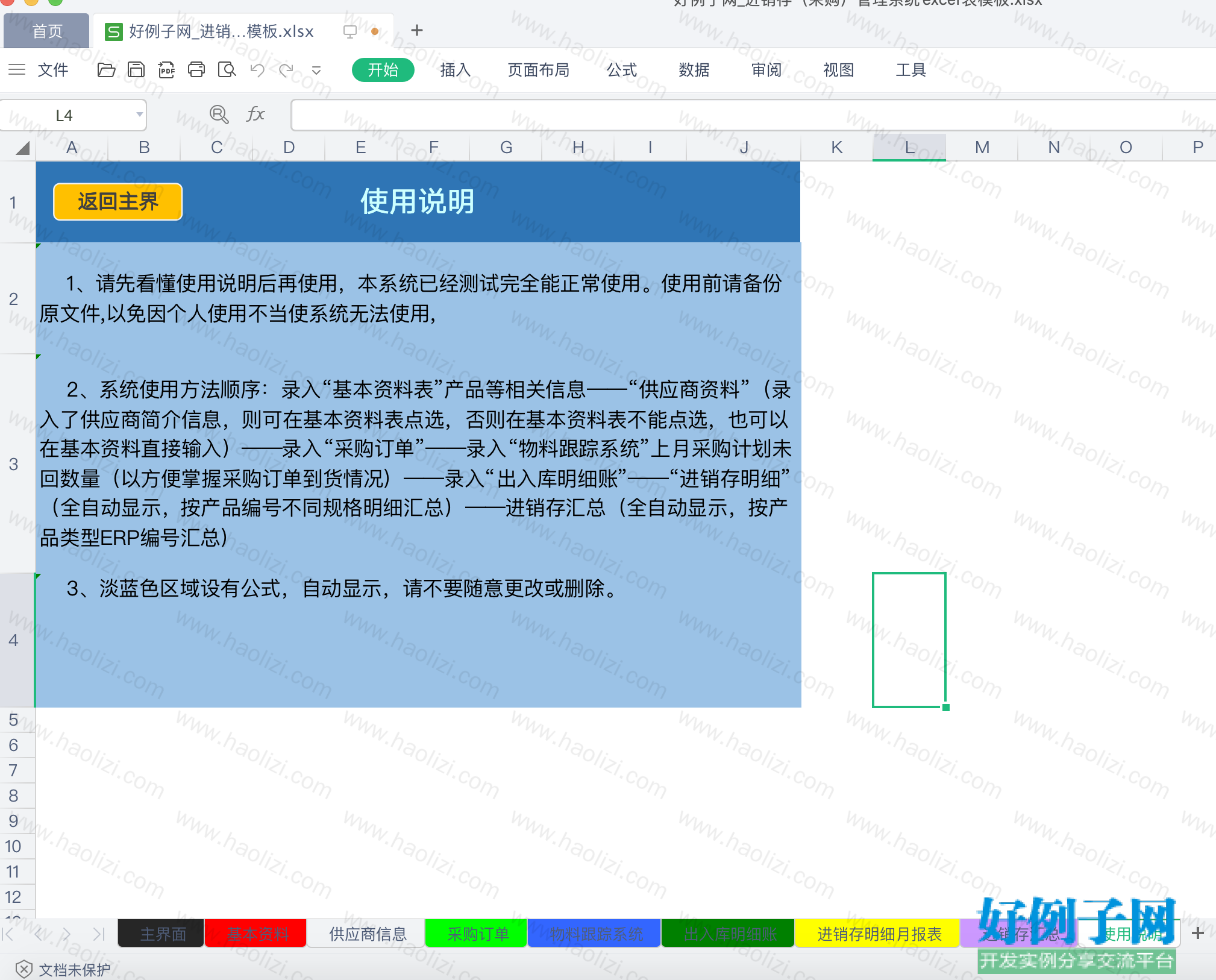The height and width of the screenshot is (980, 1216).
Task: Select column A header
Action: click(72, 148)
